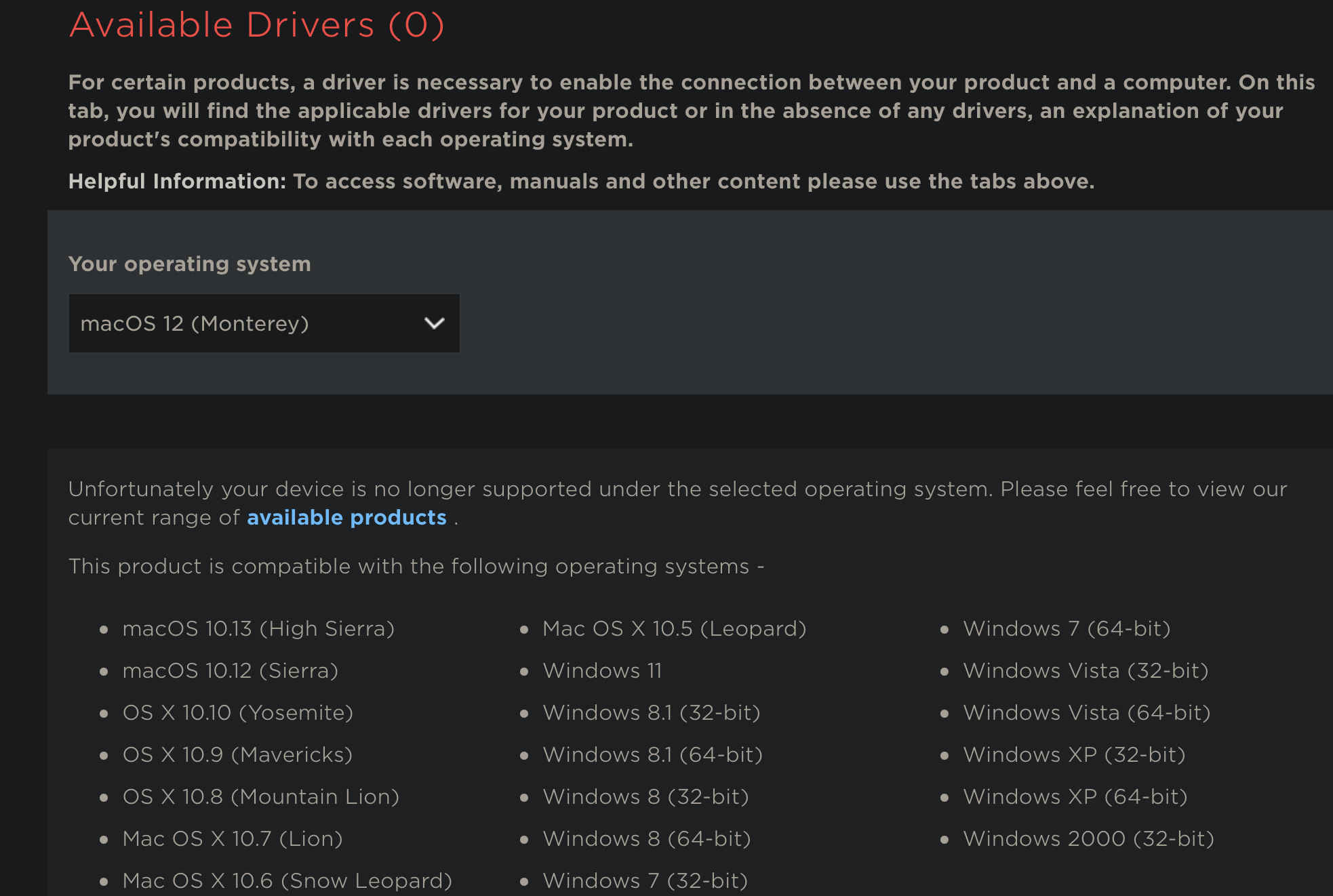Open the operating system dropdown

263,323
